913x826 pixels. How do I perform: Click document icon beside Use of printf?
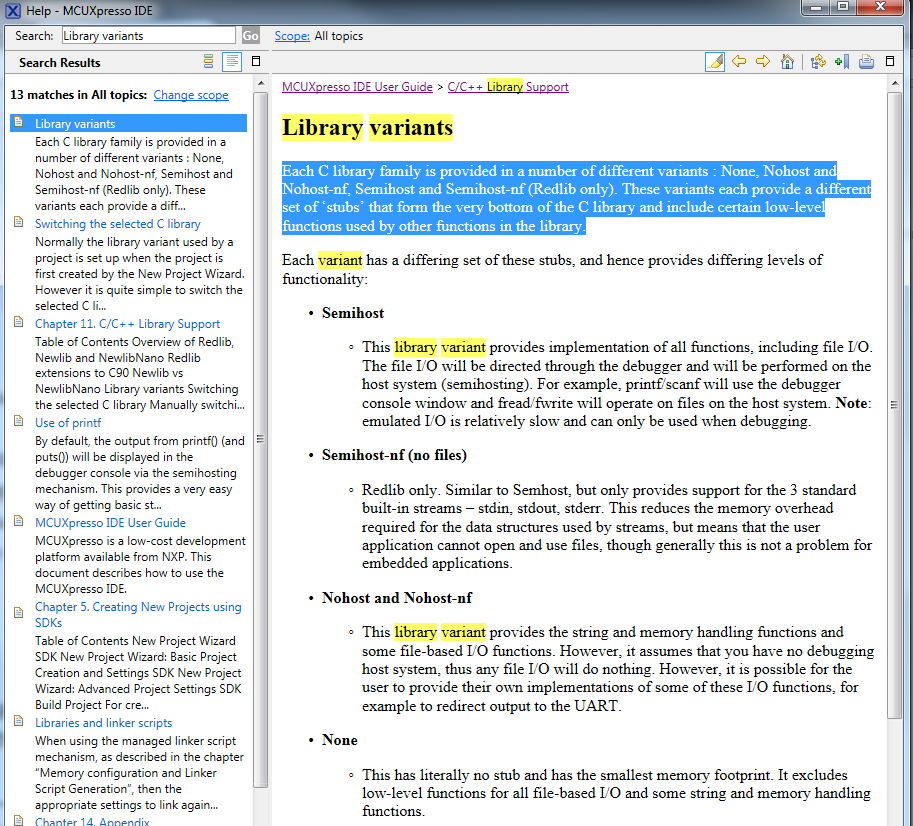click(x=19, y=421)
